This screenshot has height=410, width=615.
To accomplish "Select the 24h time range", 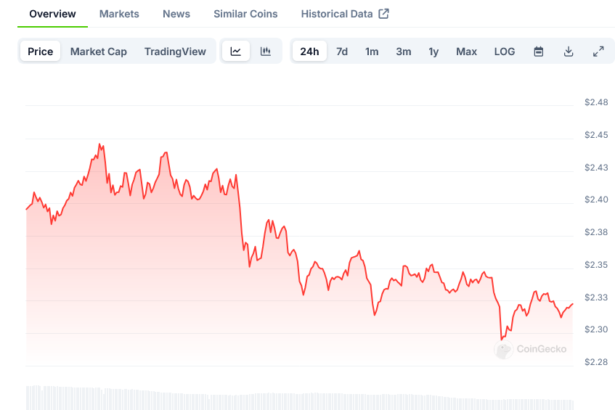I will (x=310, y=51).
